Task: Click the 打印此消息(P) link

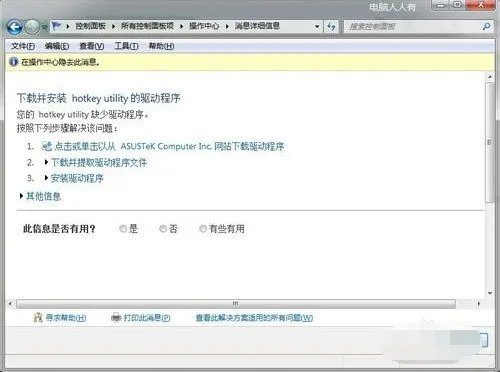Action: [x=147, y=318]
